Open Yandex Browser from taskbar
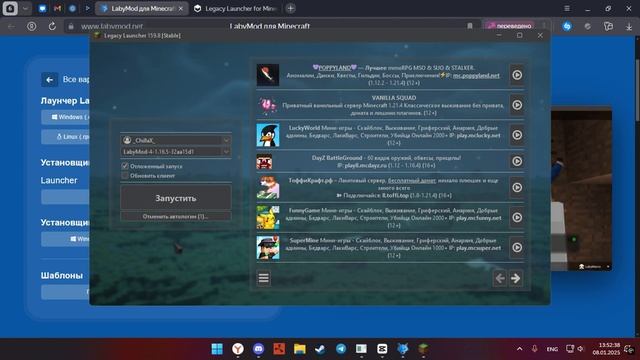Screen dimensions: 640x360 238,349
